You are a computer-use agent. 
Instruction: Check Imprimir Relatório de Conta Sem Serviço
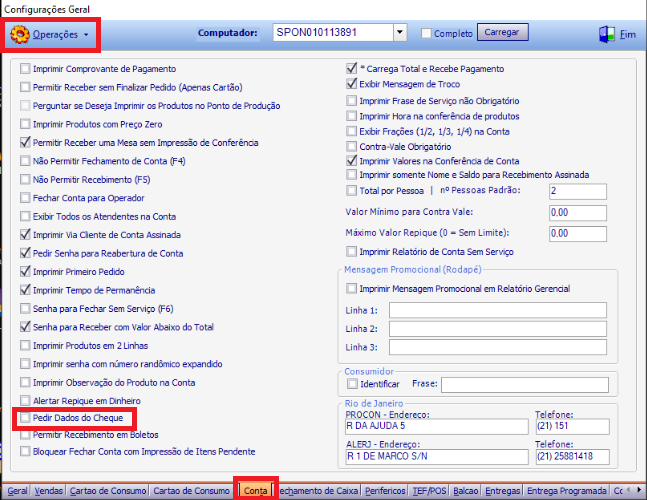click(352, 251)
